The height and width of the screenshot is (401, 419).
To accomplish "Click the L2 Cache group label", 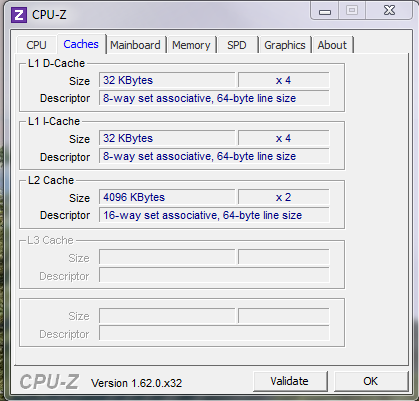I will [51, 180].
